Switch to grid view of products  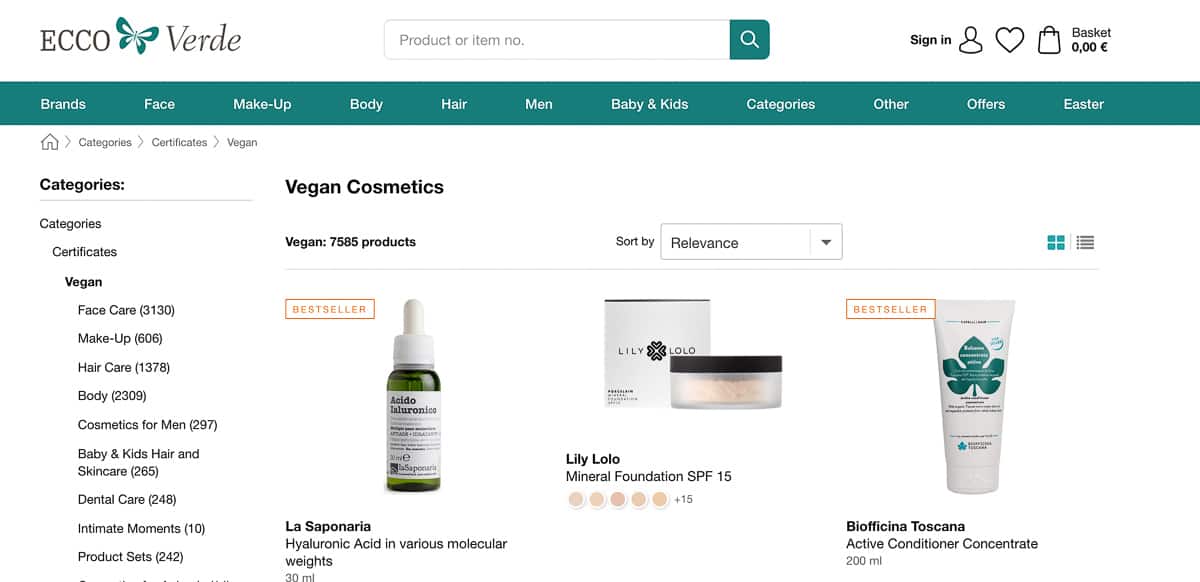pyautogui.click(x=1055, y=242)
